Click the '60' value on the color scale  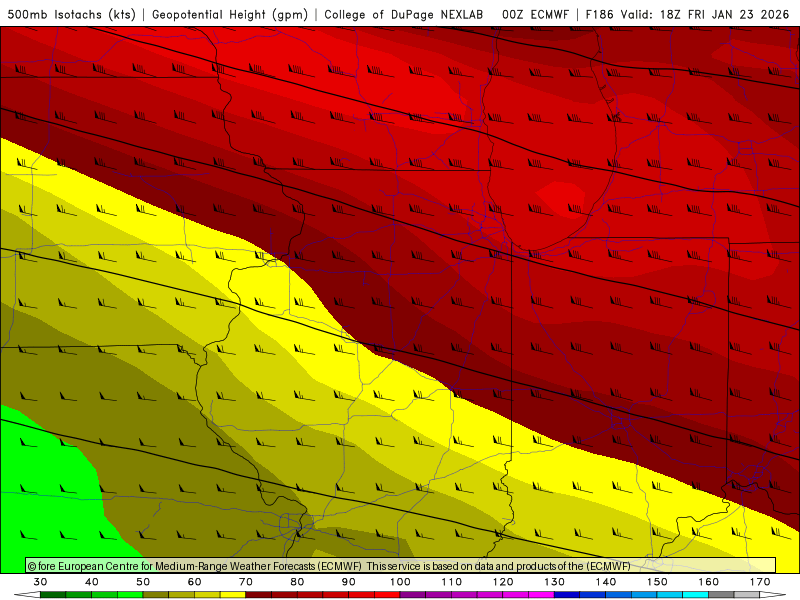point(194,582)
